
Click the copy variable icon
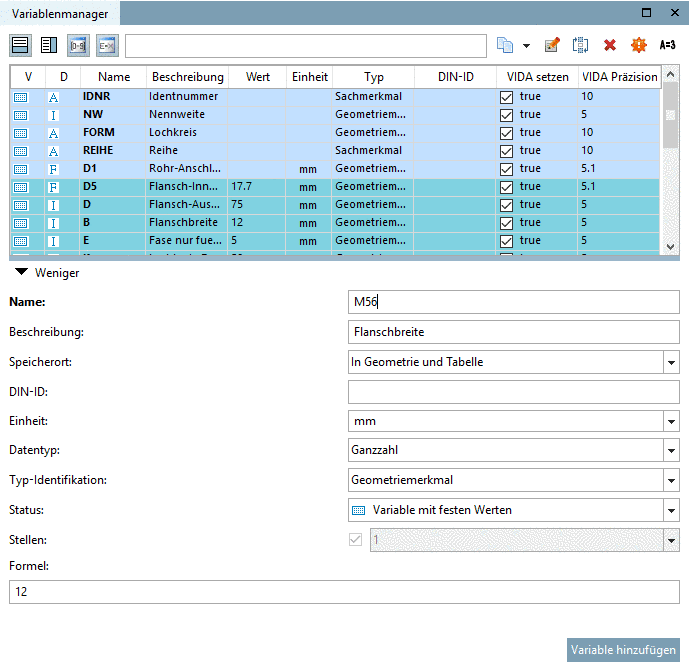pos(506,45)
